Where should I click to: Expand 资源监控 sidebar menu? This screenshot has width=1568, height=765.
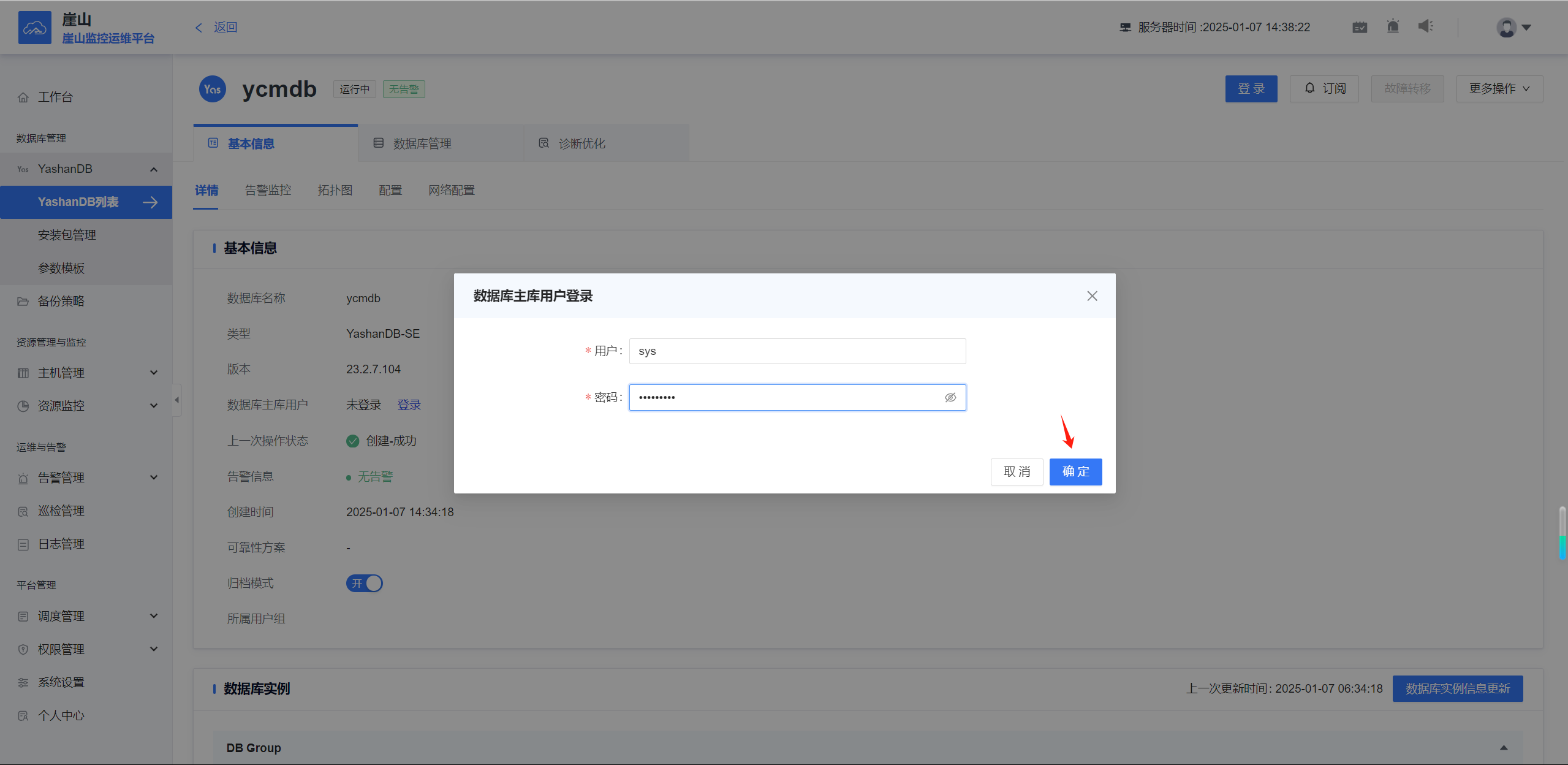point(86,406)
